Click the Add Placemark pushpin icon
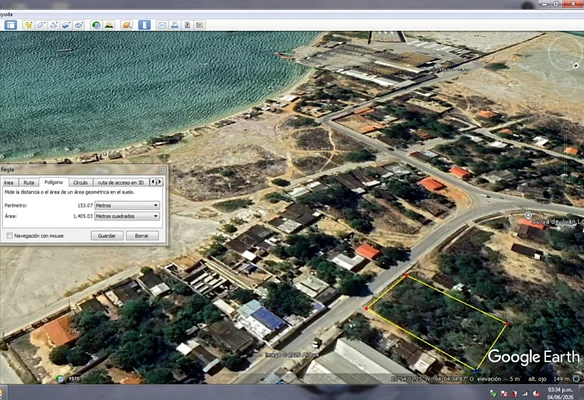Viewport: 584px width, 400px height. (x=28, y=25)
